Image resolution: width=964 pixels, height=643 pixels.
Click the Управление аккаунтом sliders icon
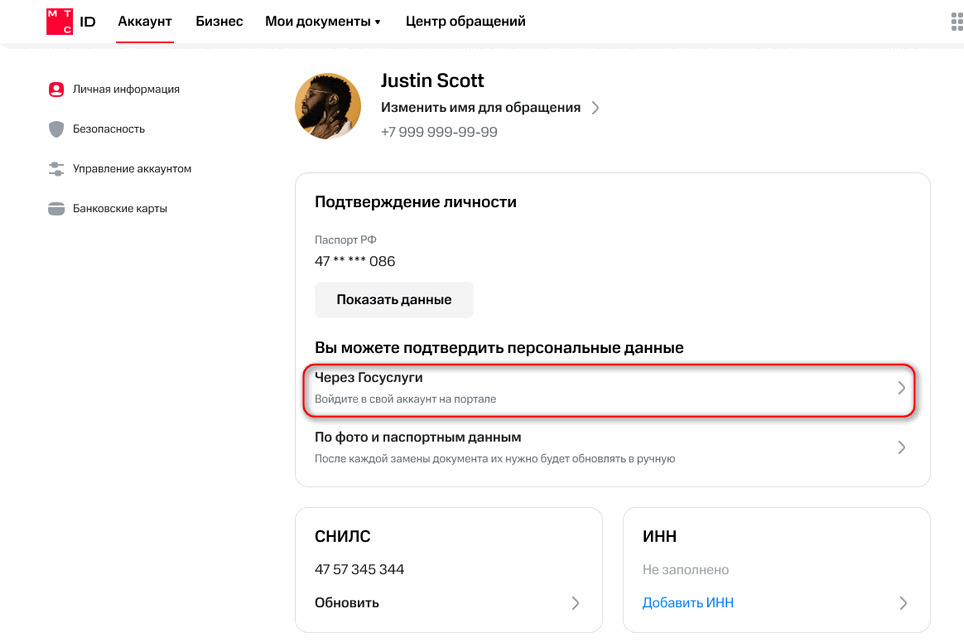(x=56, y=169)
